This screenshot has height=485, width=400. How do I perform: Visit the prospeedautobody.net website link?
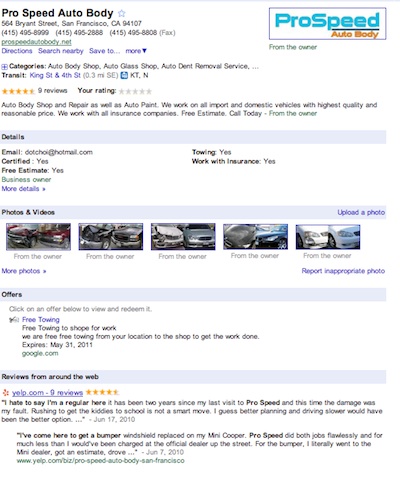[36, 42]
